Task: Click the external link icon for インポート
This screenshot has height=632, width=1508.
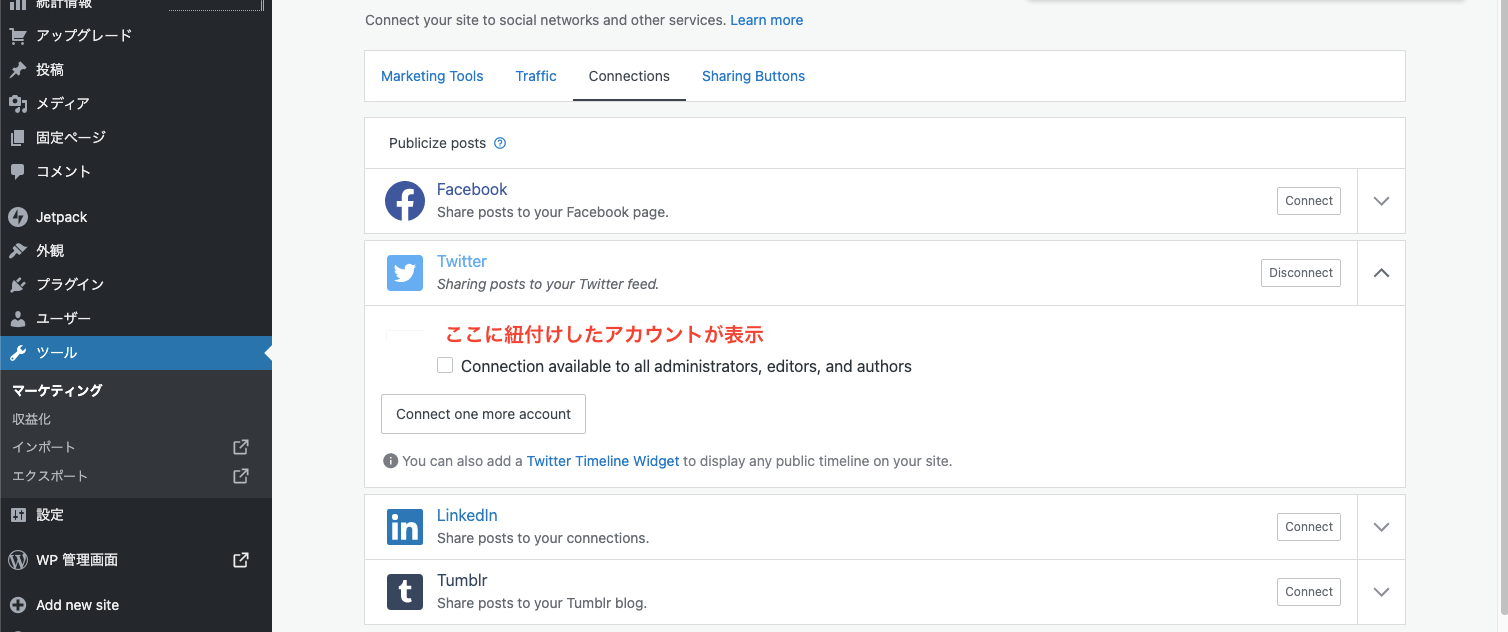Action: (241, 447)
